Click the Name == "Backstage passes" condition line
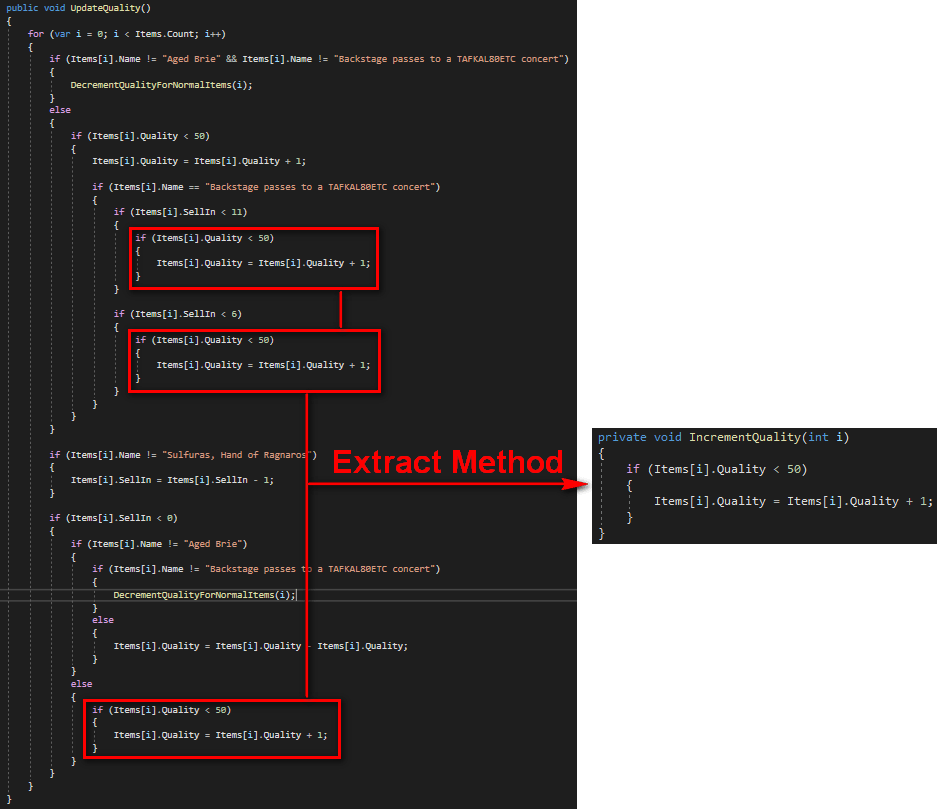Image resolution: width=937 pixels, height=809 pixels. tap(266, 187)
